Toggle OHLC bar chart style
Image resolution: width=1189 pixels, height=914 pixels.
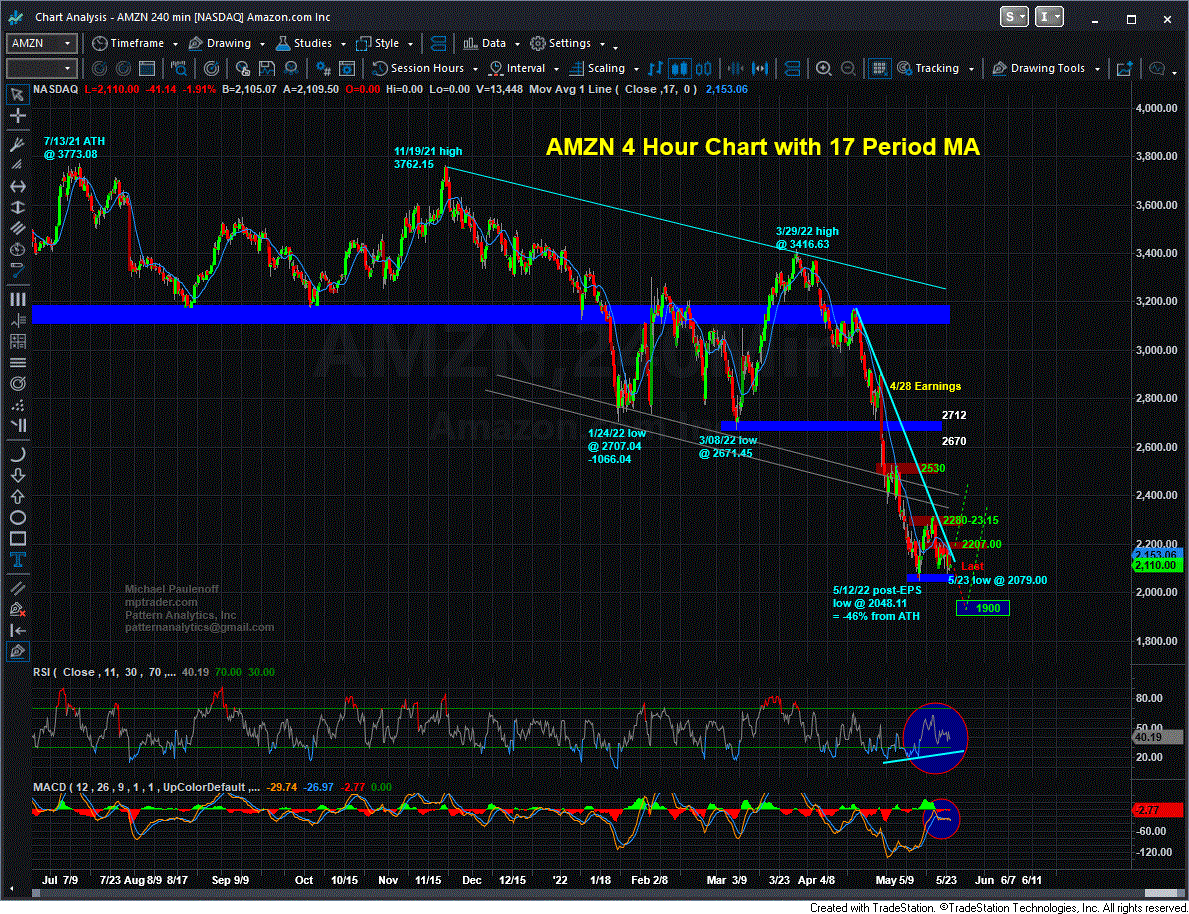[x=655, y=68]
